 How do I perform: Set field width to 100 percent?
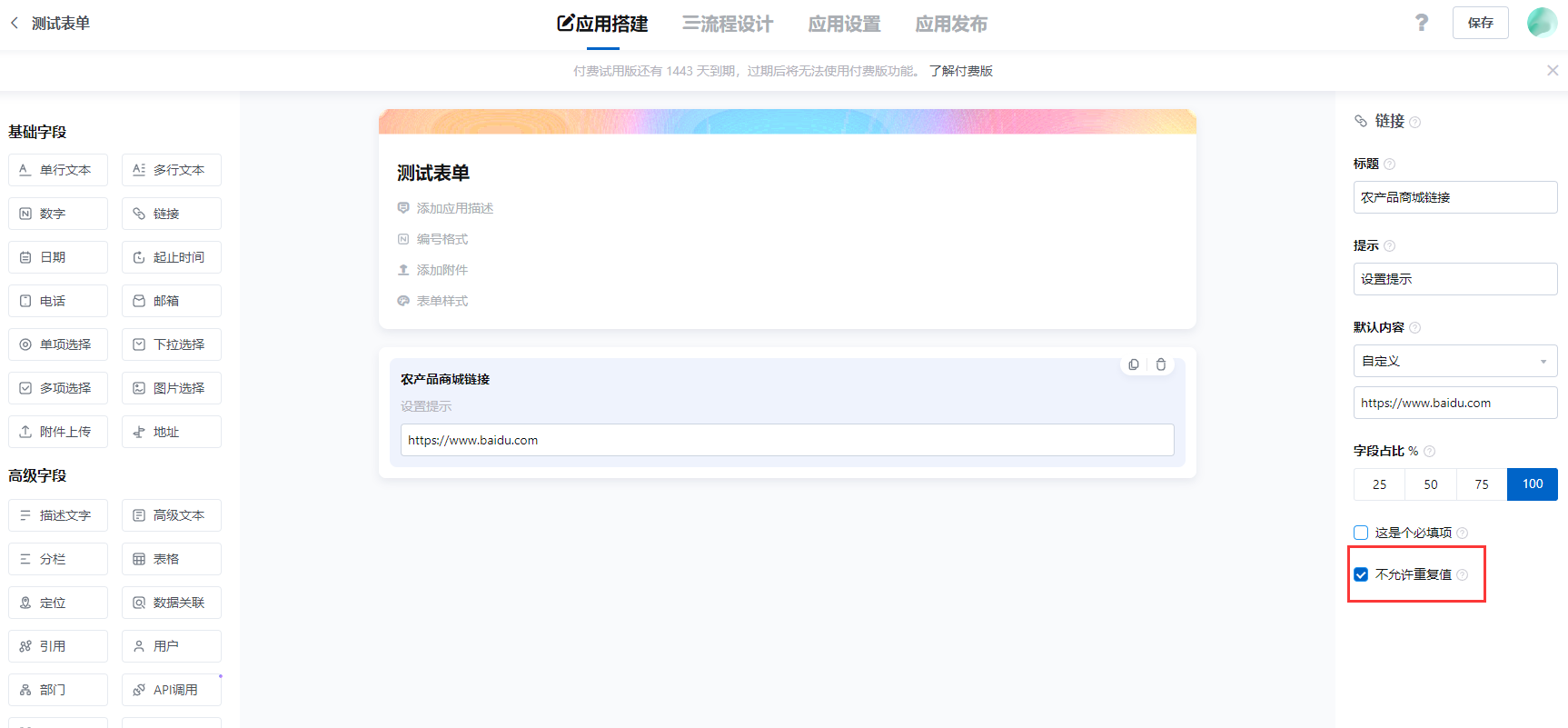[x=1533, y=484]
